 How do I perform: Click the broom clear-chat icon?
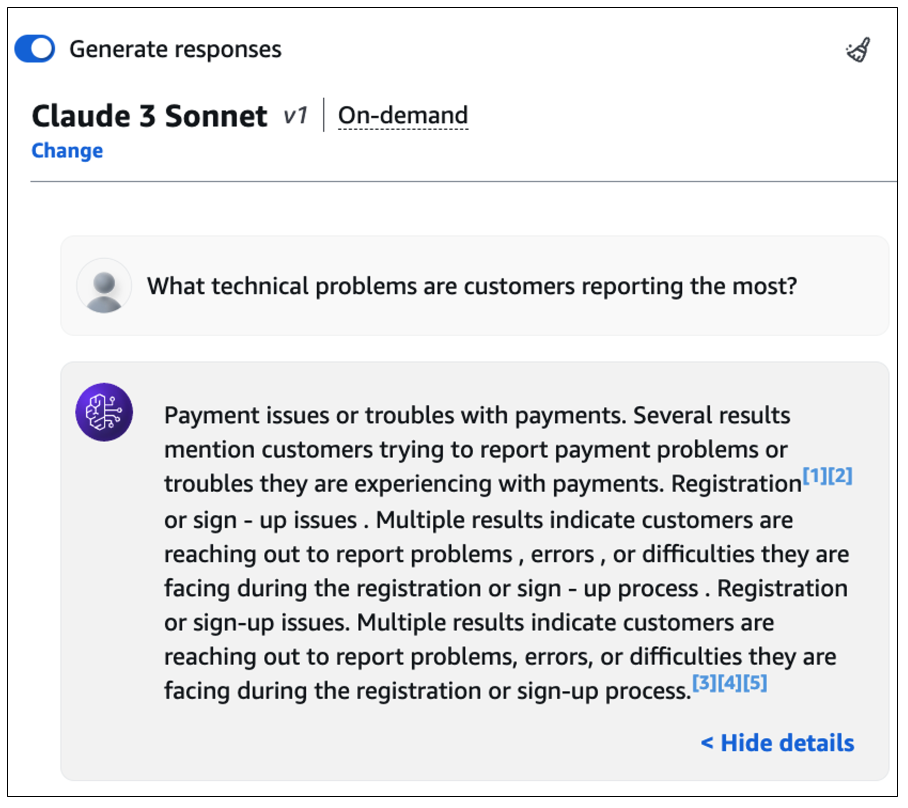(858, 50)
